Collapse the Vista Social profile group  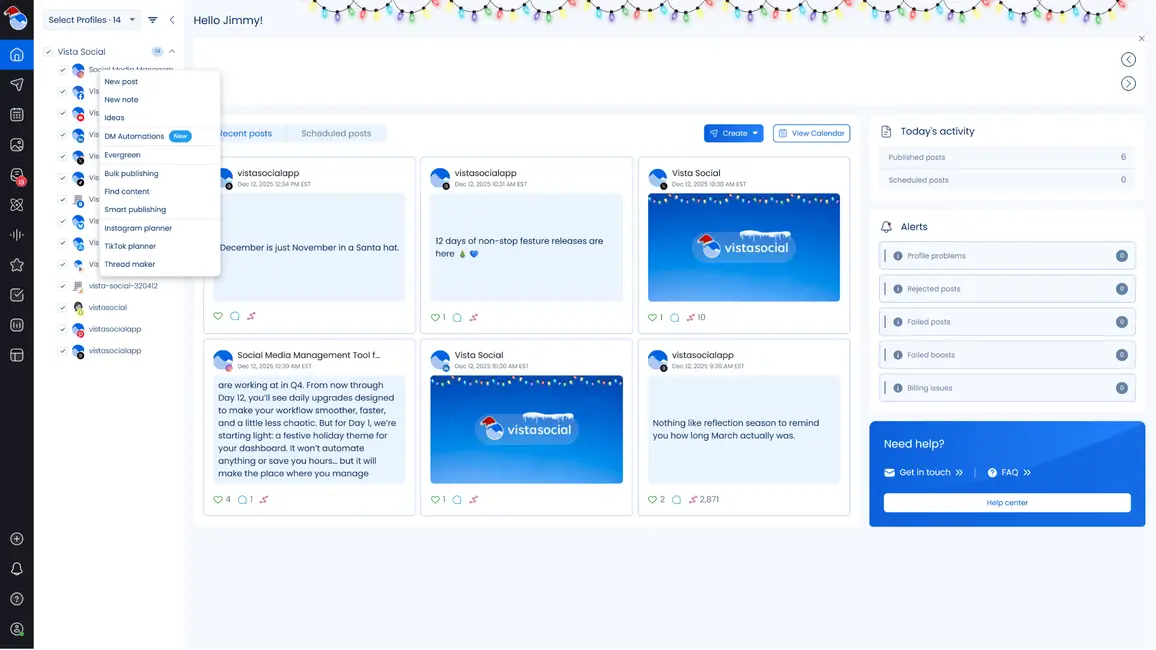tap(172, 52)
